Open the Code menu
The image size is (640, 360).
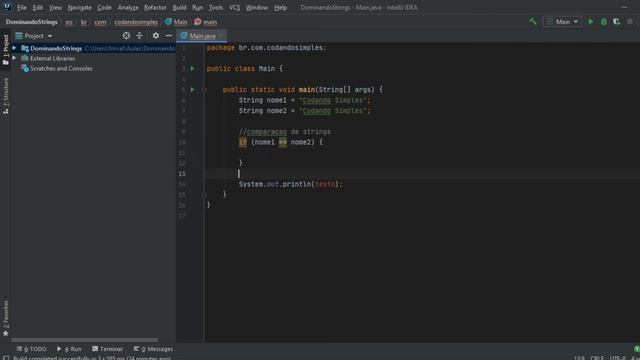(104, 7)
